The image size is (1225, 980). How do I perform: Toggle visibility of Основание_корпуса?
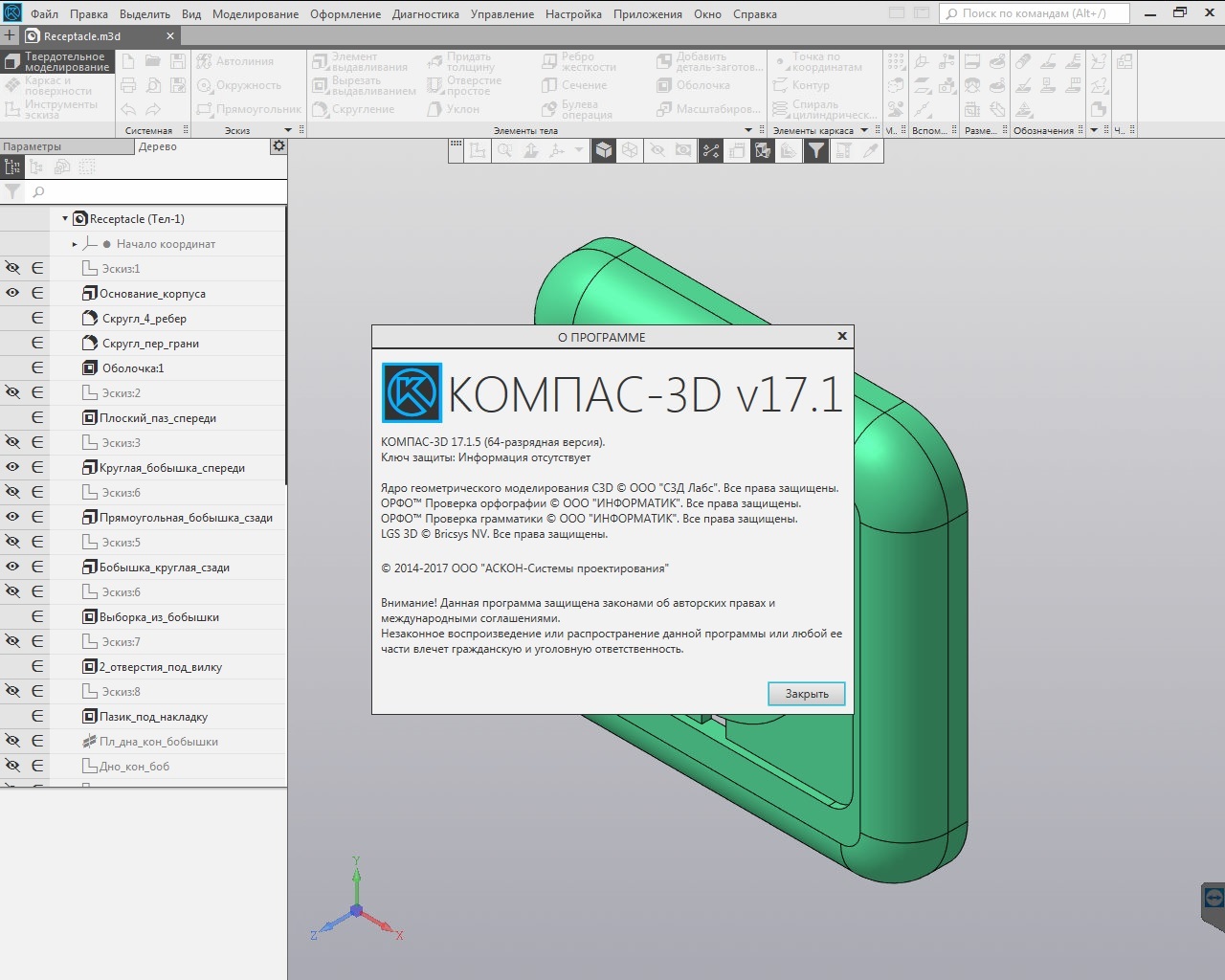point(12,293)
